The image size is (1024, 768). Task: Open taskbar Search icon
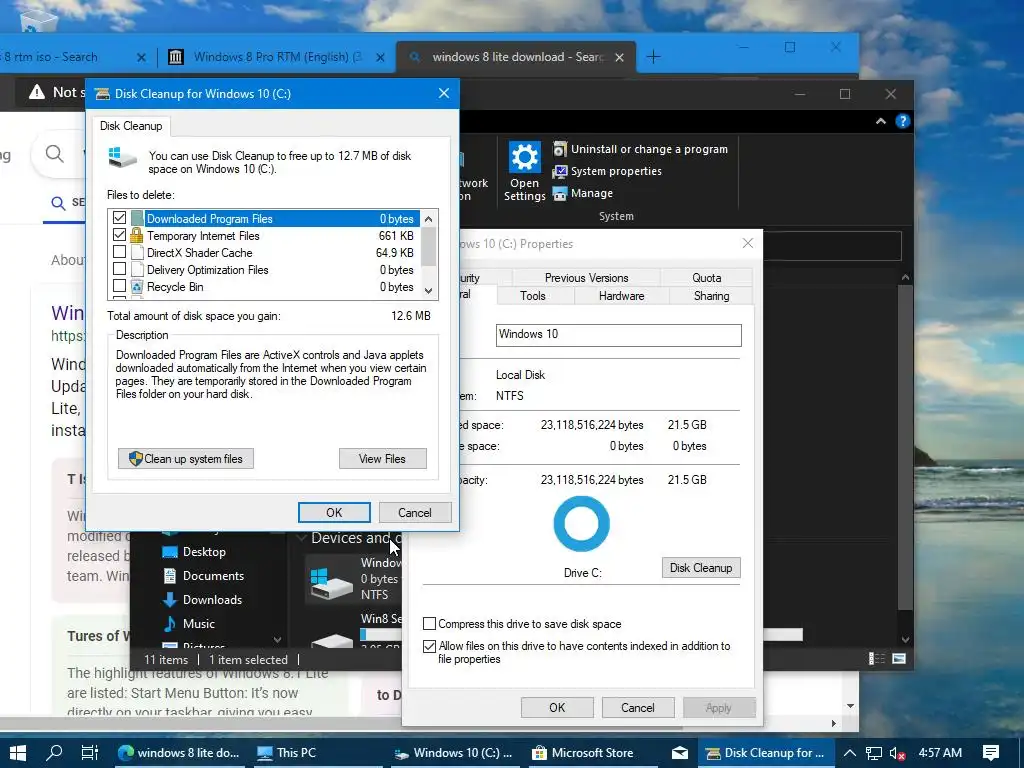[x=54, y=752]
